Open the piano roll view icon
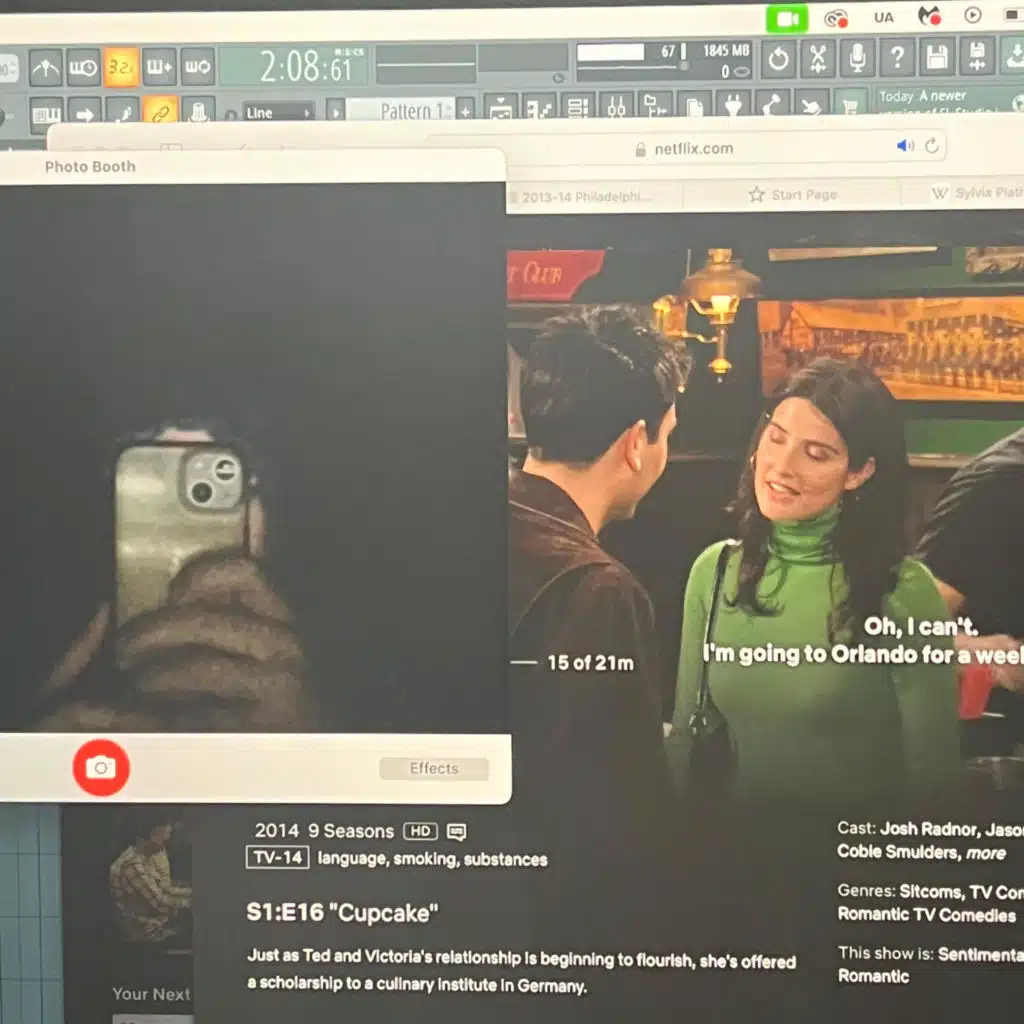Image resolution: width=1024 pixels, height=1024 pixels. click(539, 108)
